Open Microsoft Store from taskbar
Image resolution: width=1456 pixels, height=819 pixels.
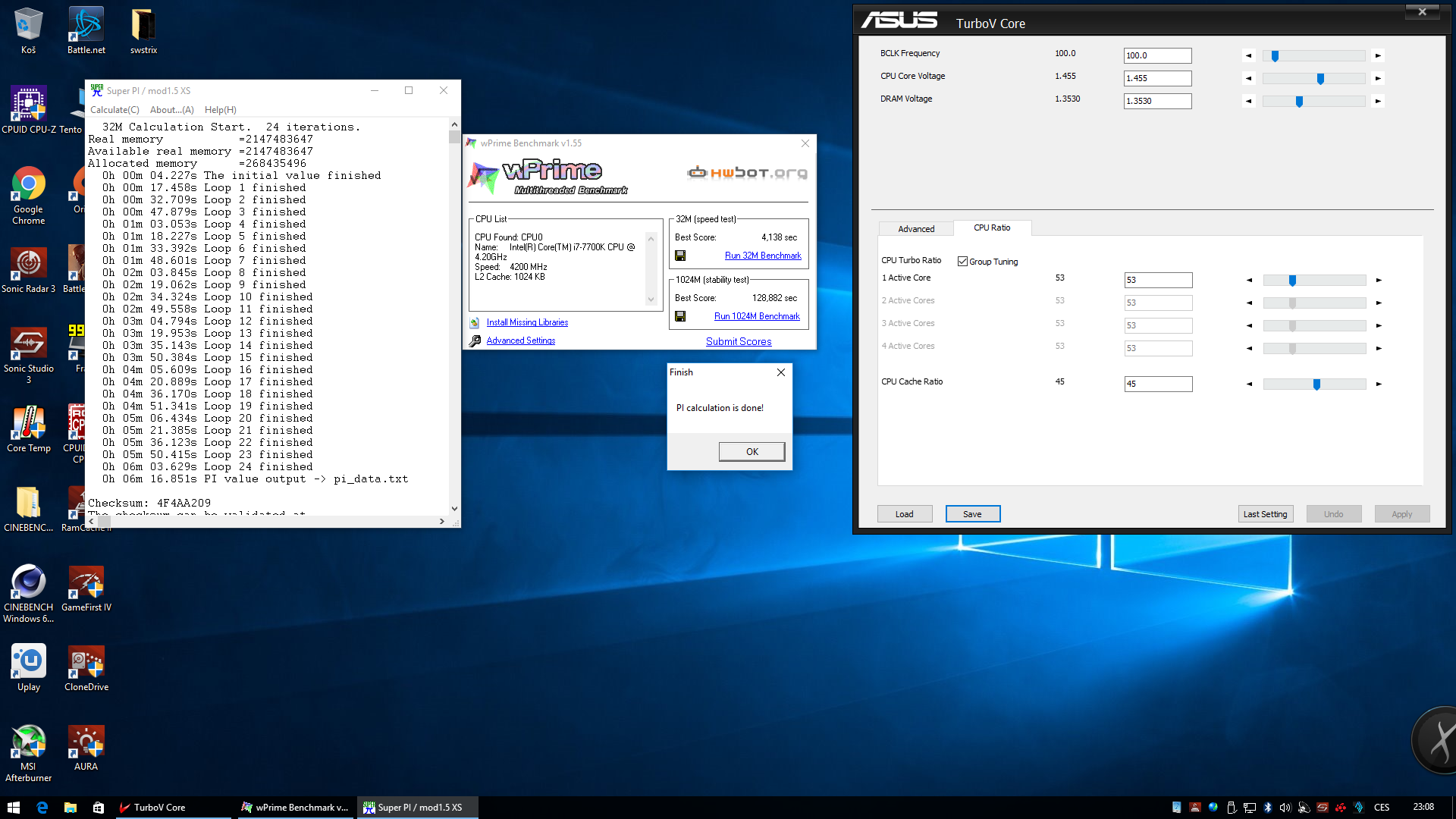point(99,808)
